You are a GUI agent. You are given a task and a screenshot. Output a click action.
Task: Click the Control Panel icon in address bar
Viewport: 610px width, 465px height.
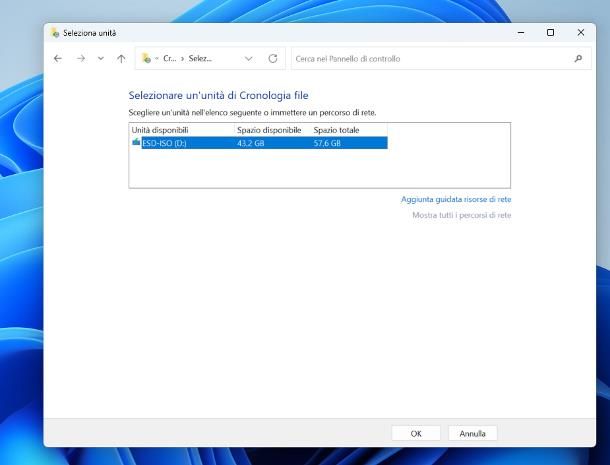147,59
